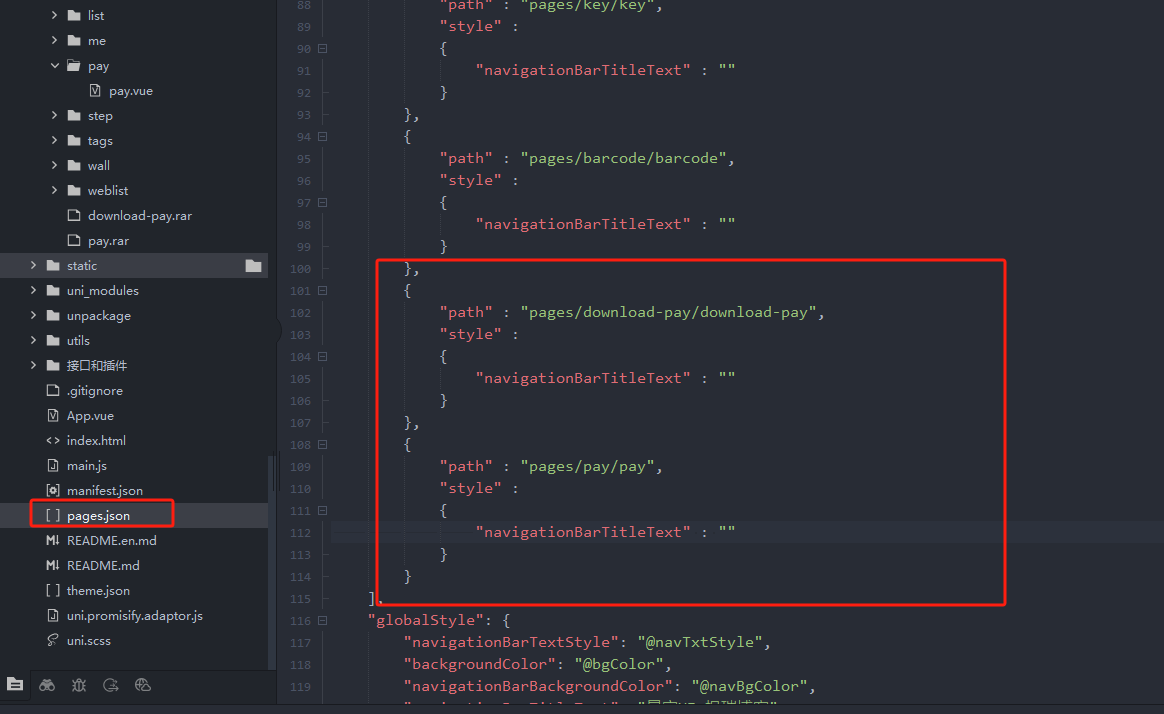Fold code block at line 108

(x=322, y=445)
